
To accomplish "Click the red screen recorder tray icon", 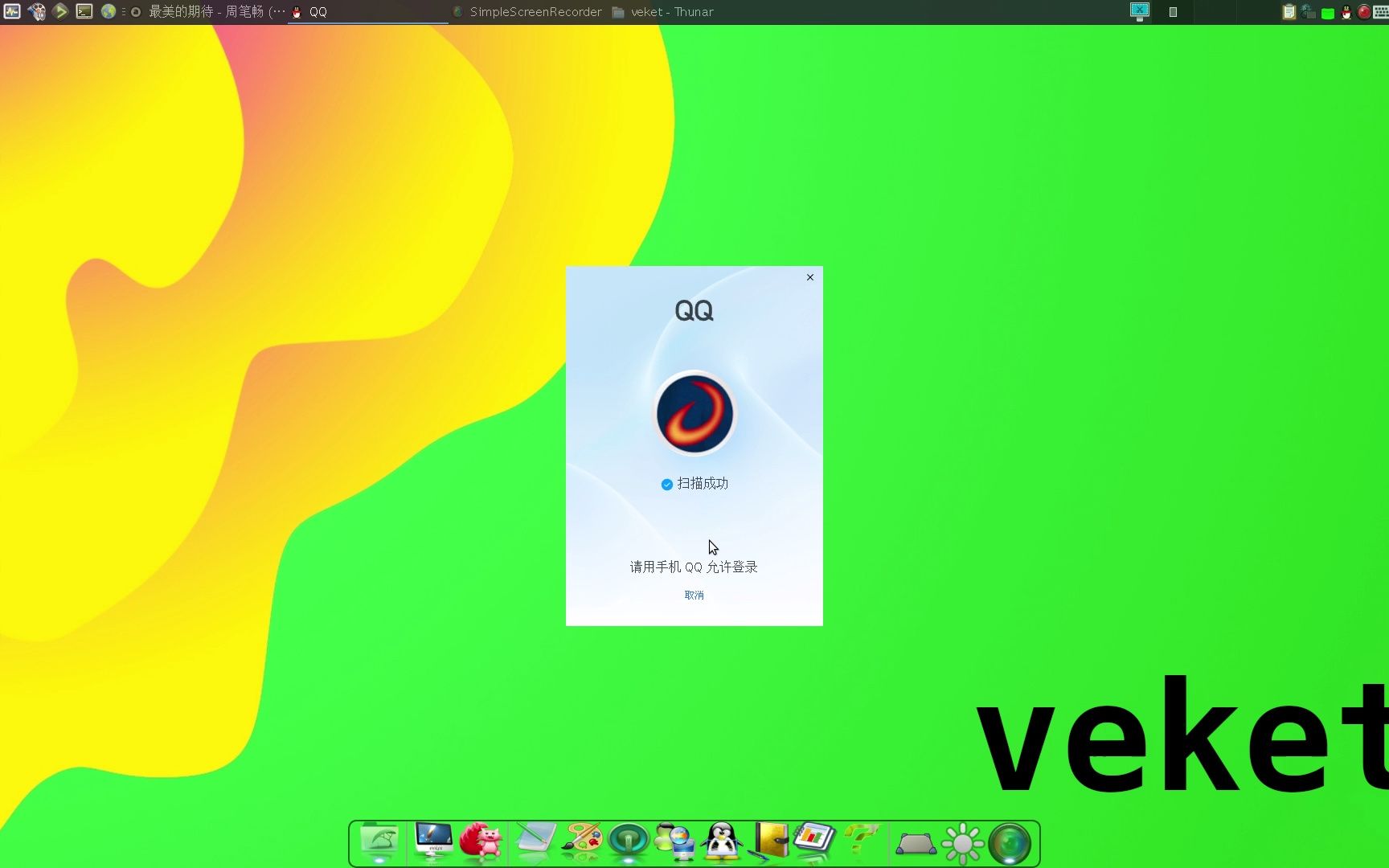I will coord(1364,12).
